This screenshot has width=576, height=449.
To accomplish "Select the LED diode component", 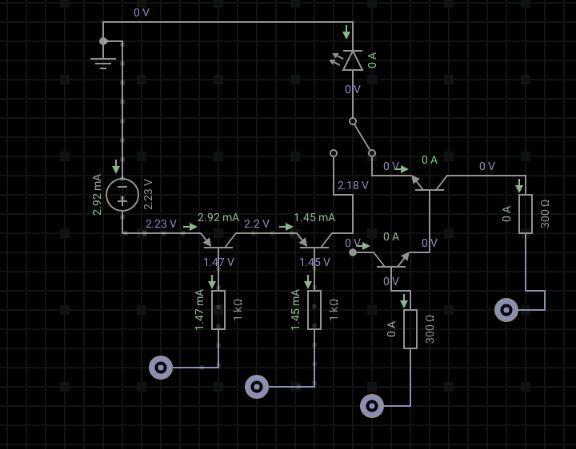I will tap(352, 61).
